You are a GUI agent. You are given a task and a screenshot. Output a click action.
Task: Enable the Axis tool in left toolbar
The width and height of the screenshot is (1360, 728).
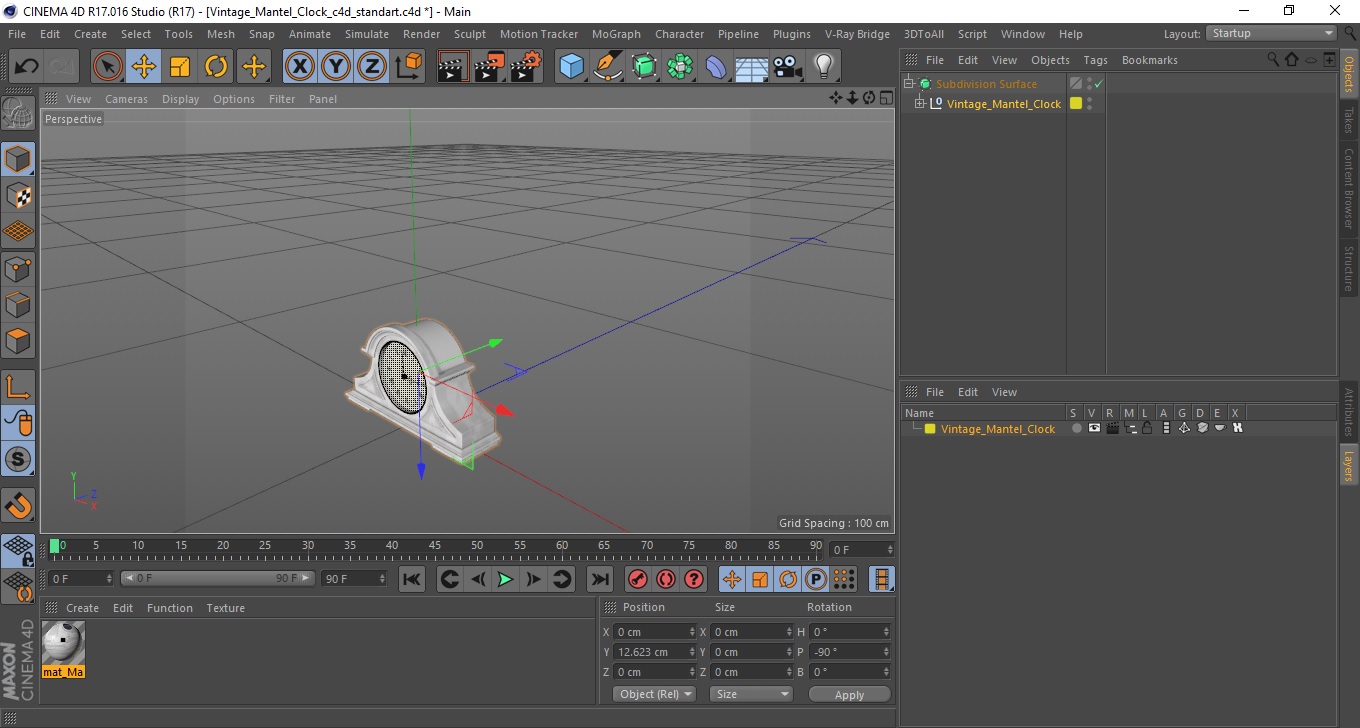click(18, 387)
